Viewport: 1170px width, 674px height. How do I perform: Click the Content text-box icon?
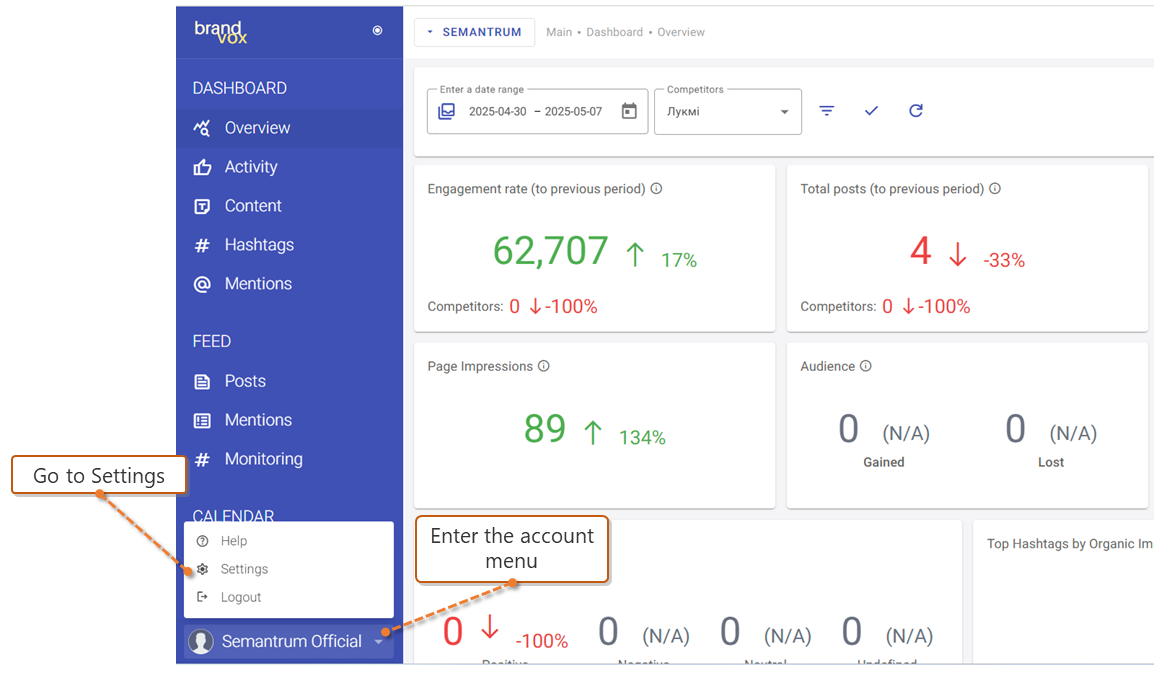click(x=201, y=206)
